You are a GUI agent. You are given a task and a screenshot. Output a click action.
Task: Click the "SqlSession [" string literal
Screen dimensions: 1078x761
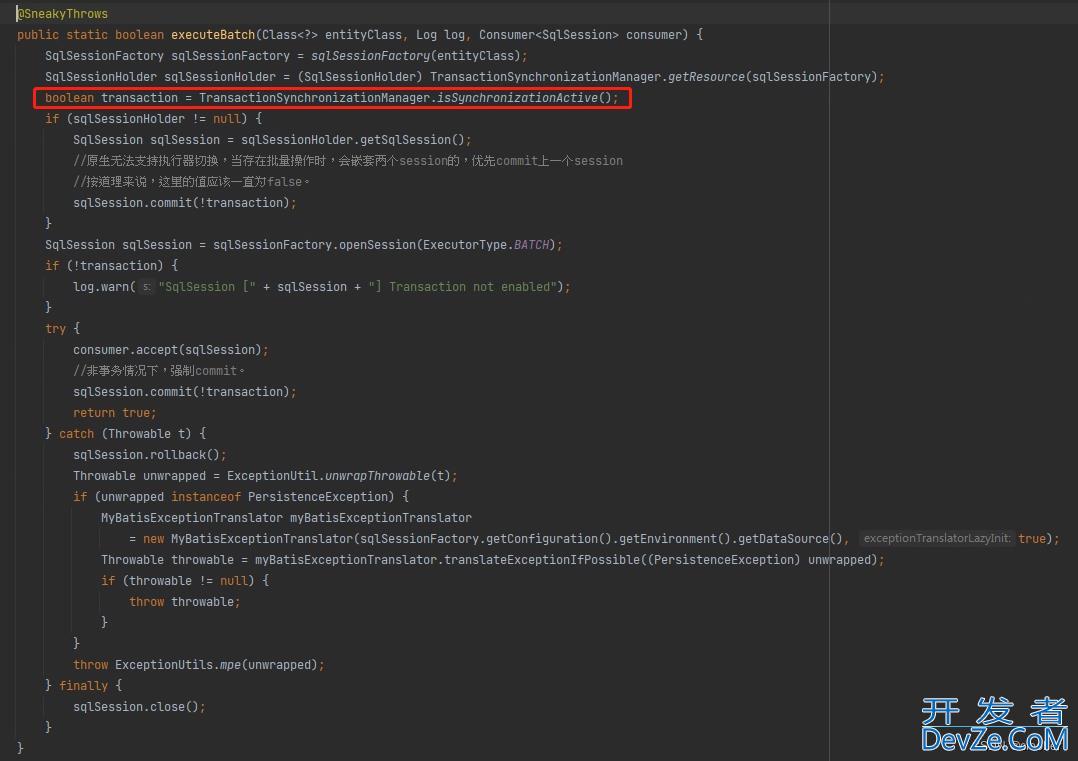click(x=207, y=287)
